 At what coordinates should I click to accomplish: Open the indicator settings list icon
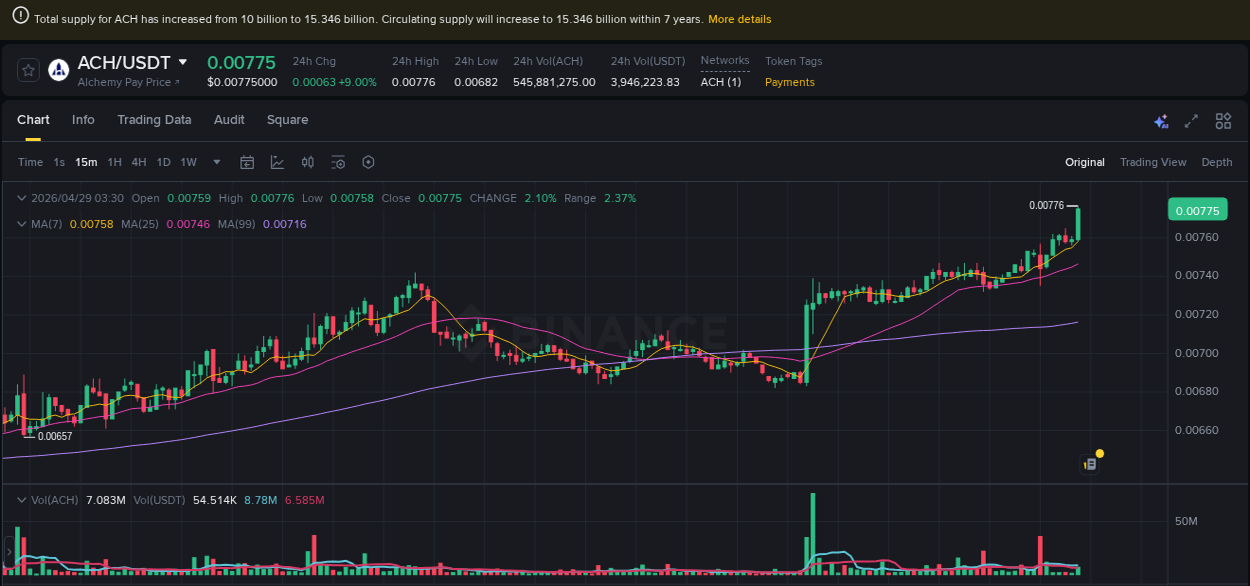click(336, 161)
